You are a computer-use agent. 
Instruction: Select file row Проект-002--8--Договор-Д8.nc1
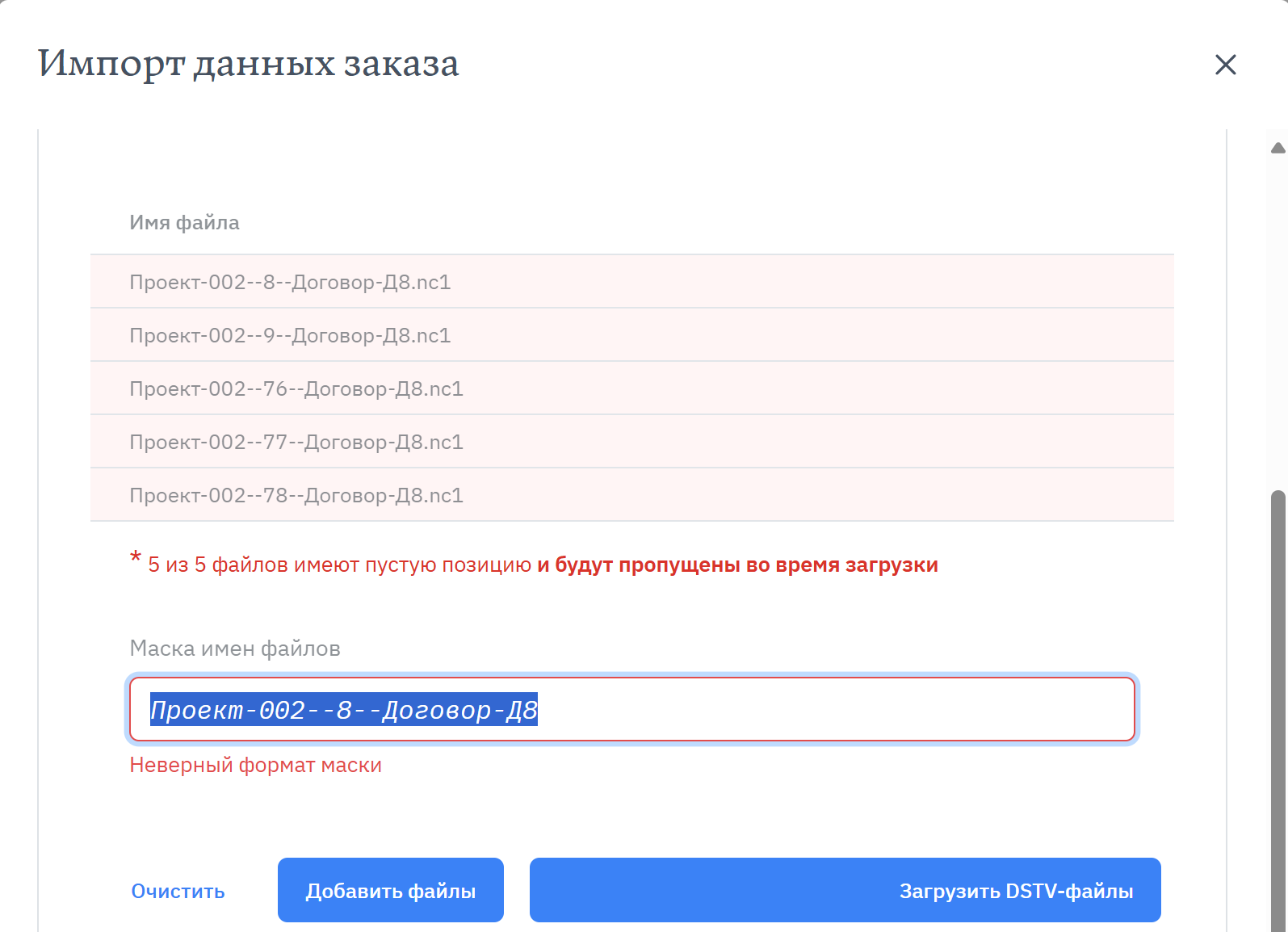pos(631,282)
